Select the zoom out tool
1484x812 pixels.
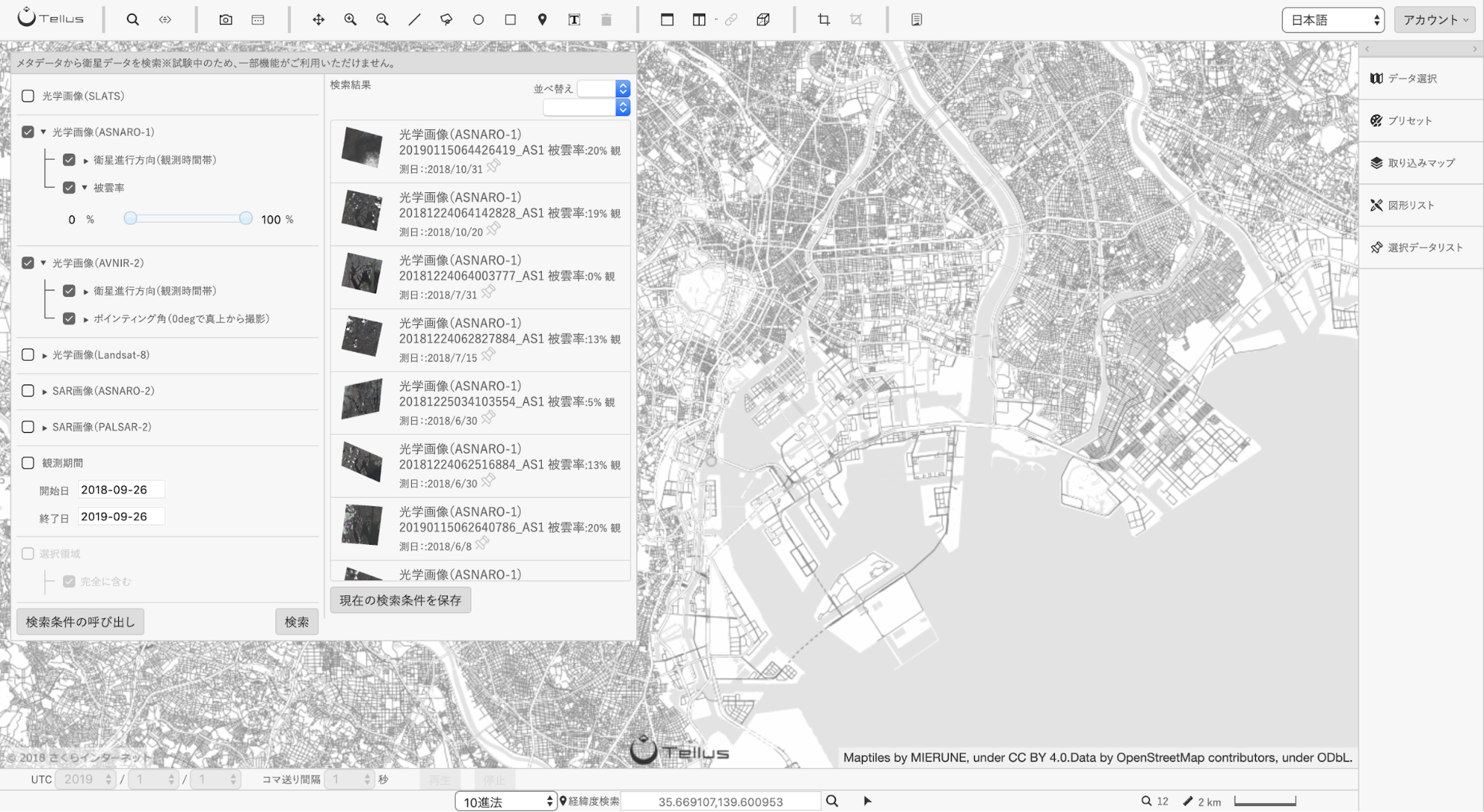(x=382, y=19)
